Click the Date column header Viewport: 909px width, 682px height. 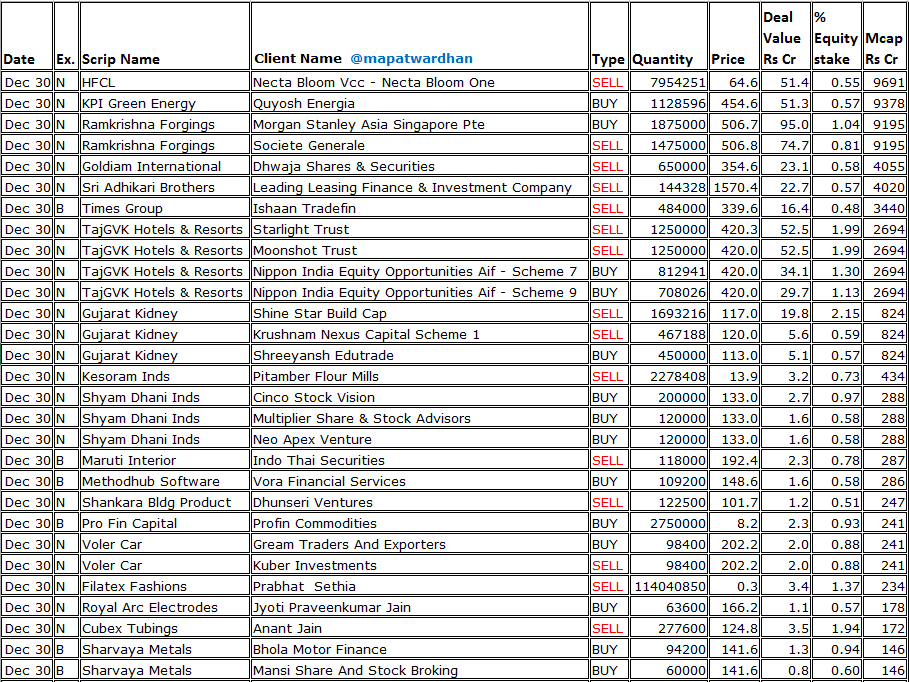27,36
